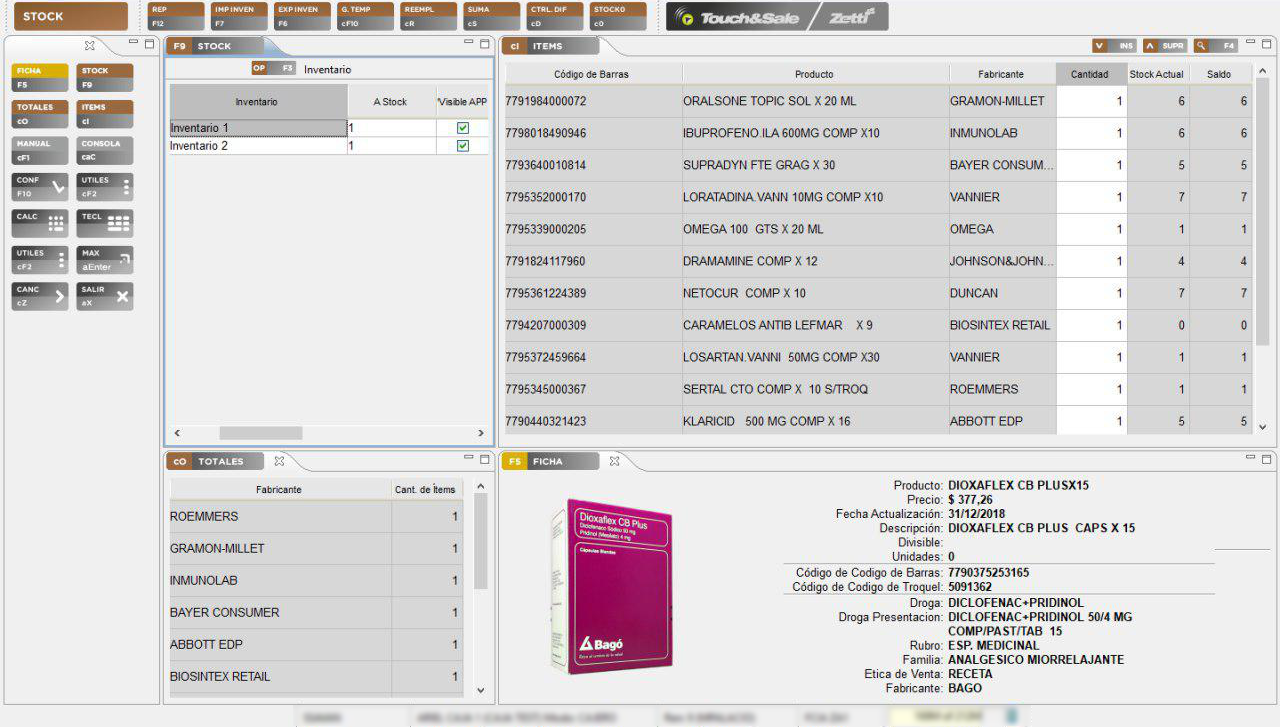
Task: Switch to the F9 STOCK tab
Action: click(213, 46)
